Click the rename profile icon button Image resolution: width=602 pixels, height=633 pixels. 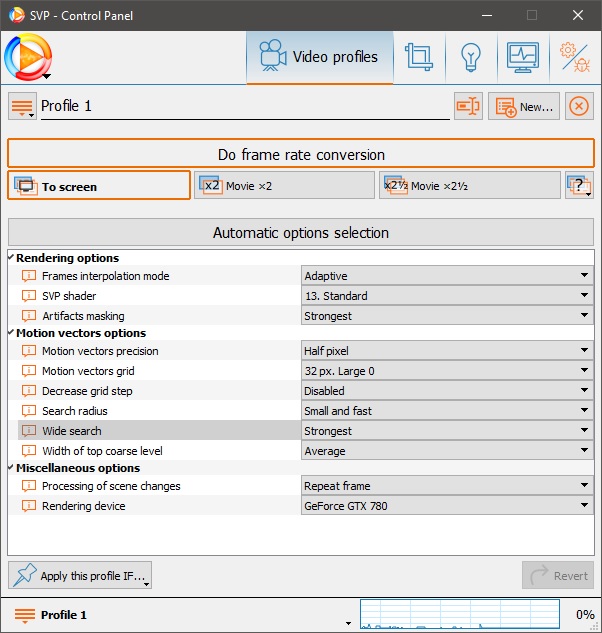[x=468, y=106]
